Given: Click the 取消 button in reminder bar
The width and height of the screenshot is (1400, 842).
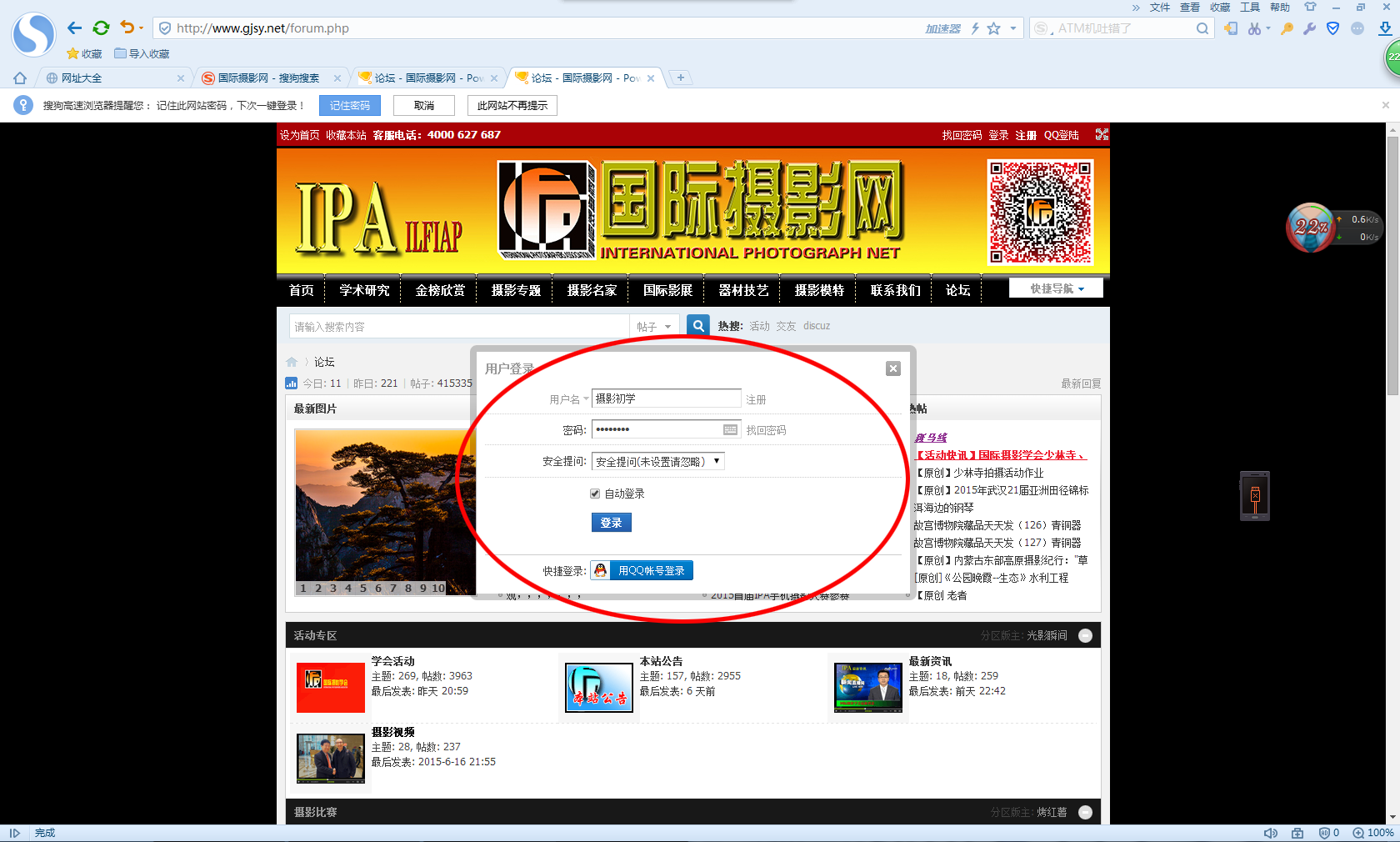Looking at the screenshot, I should (x=424, y=106).
